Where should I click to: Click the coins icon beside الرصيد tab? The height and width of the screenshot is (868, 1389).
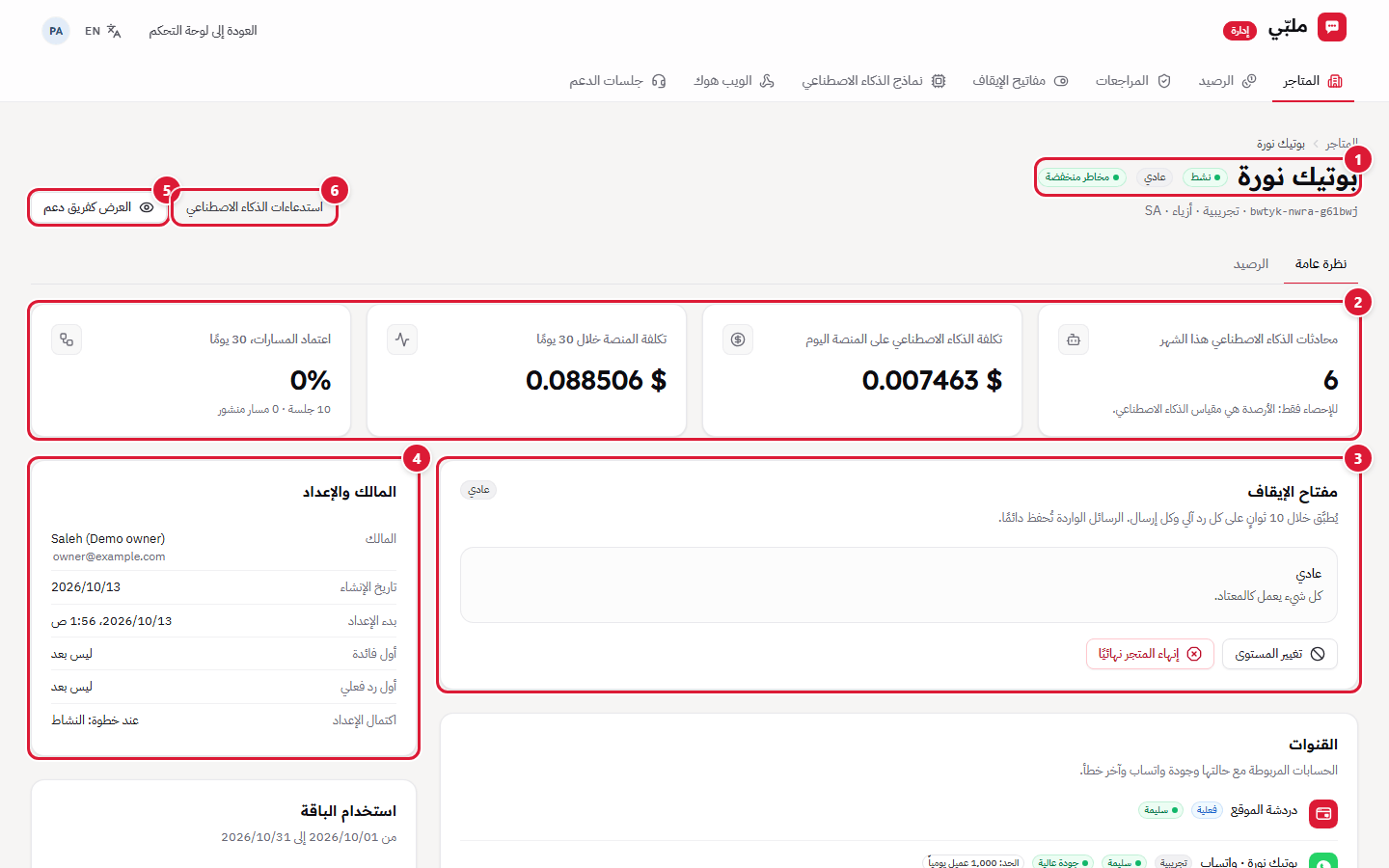[1249, 81]
